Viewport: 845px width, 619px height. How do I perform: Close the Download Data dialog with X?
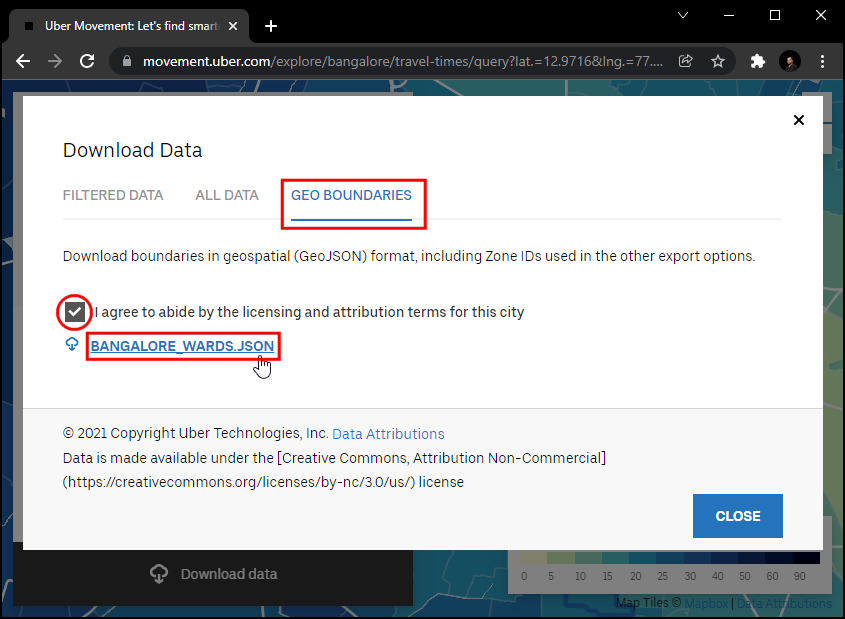pyautogui.click(x=798, y=120)
